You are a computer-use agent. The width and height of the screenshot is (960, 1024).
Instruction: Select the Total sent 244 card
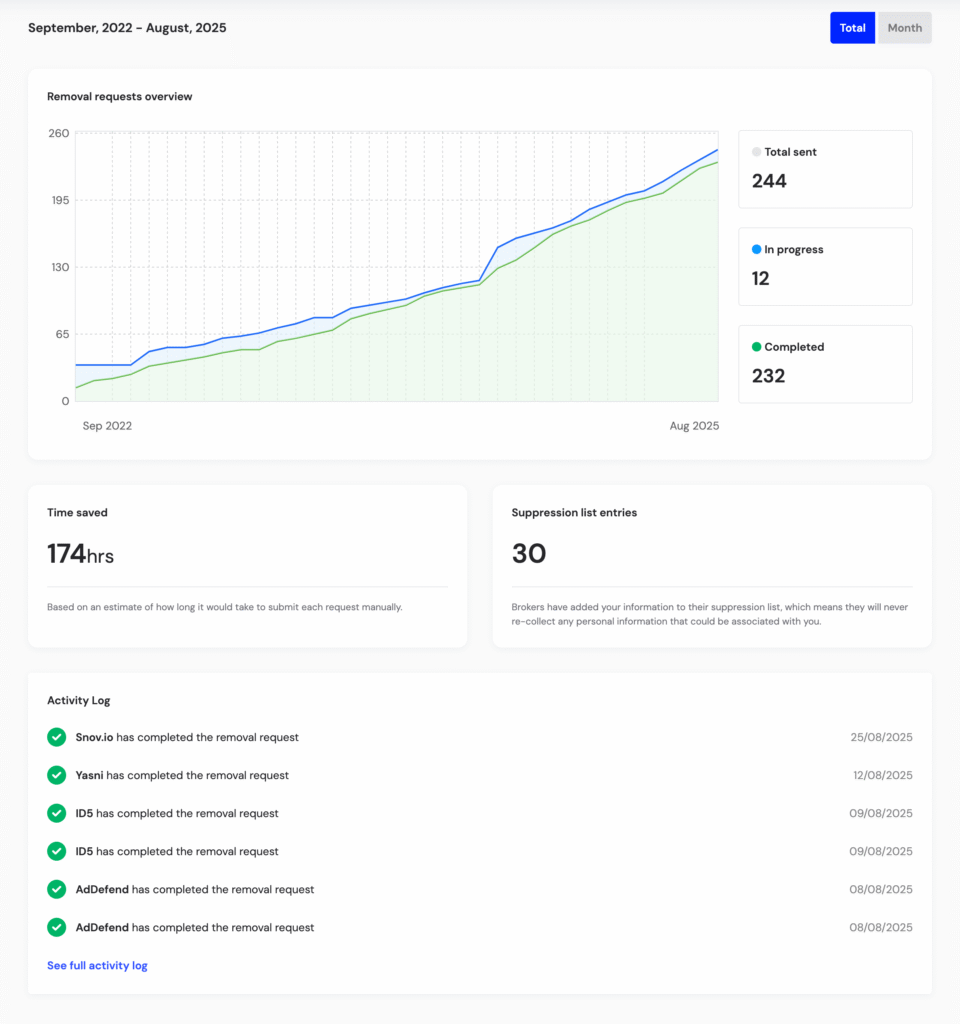[824, 169]
